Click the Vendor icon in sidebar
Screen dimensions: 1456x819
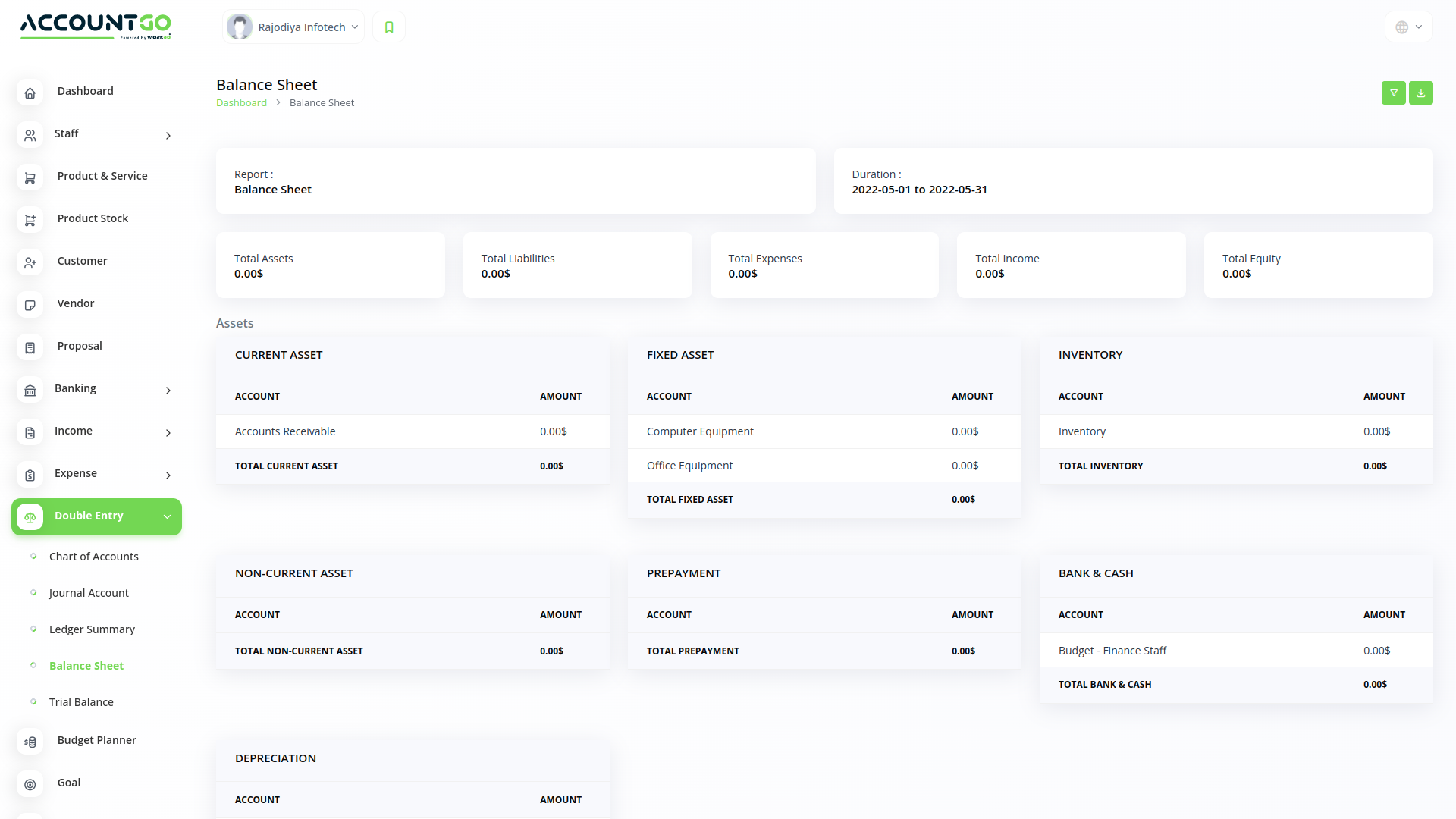point(30,305)
